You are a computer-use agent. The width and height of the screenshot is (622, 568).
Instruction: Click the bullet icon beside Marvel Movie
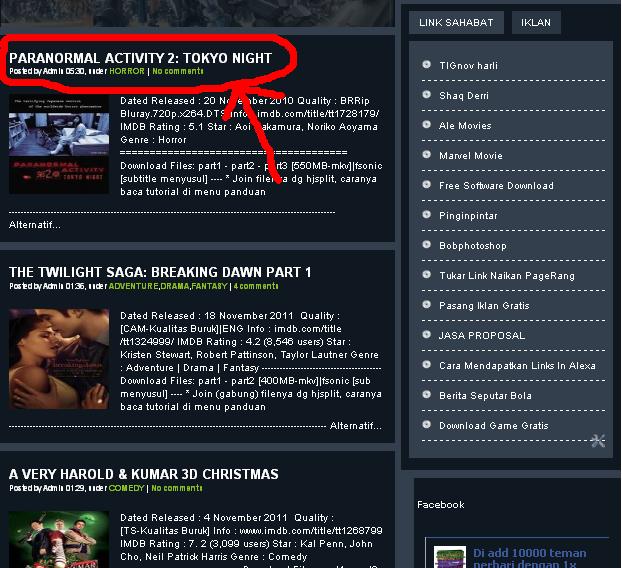[x=426, y=154]
